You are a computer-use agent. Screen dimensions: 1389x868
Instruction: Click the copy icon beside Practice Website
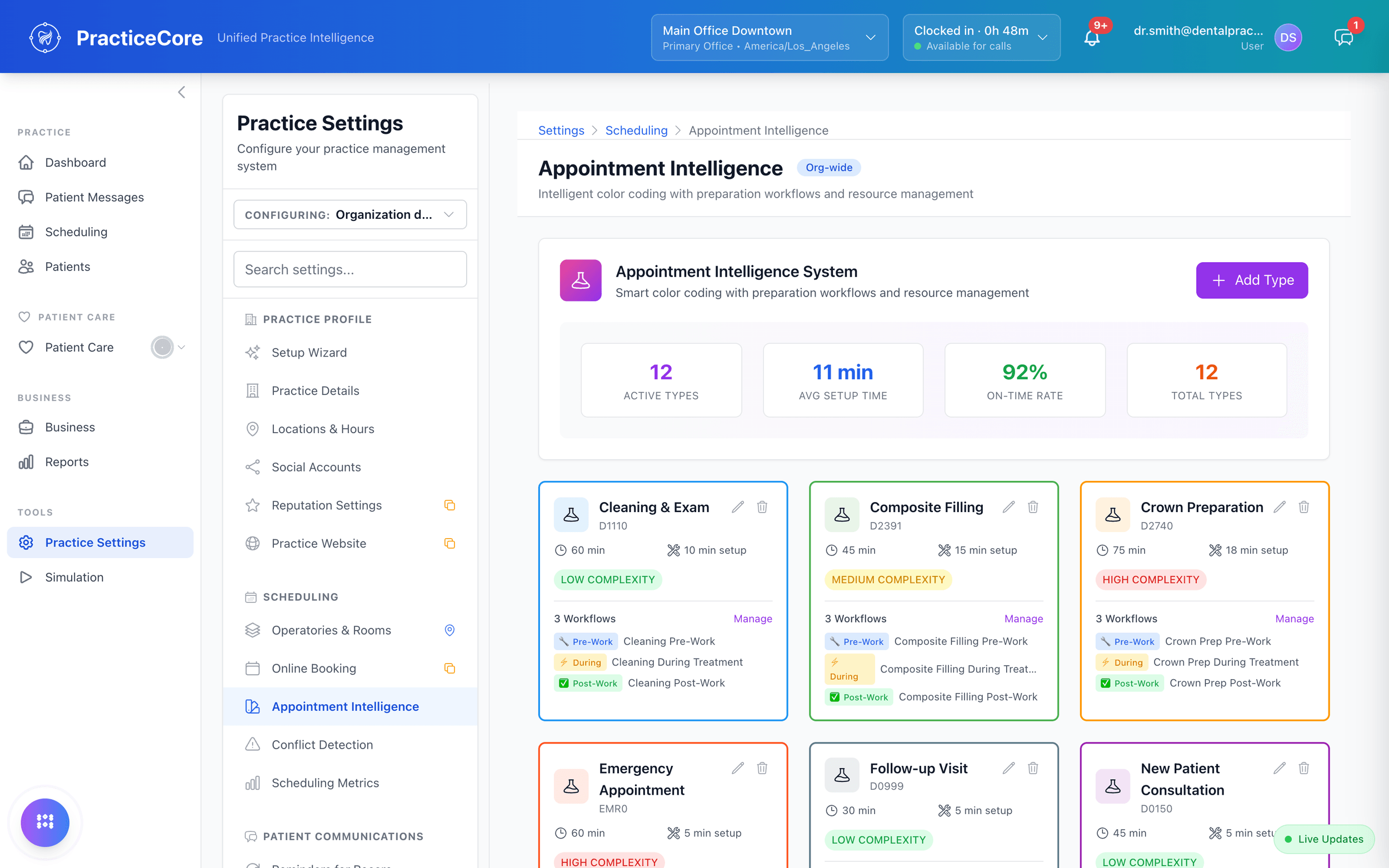(x=449, y=543)
